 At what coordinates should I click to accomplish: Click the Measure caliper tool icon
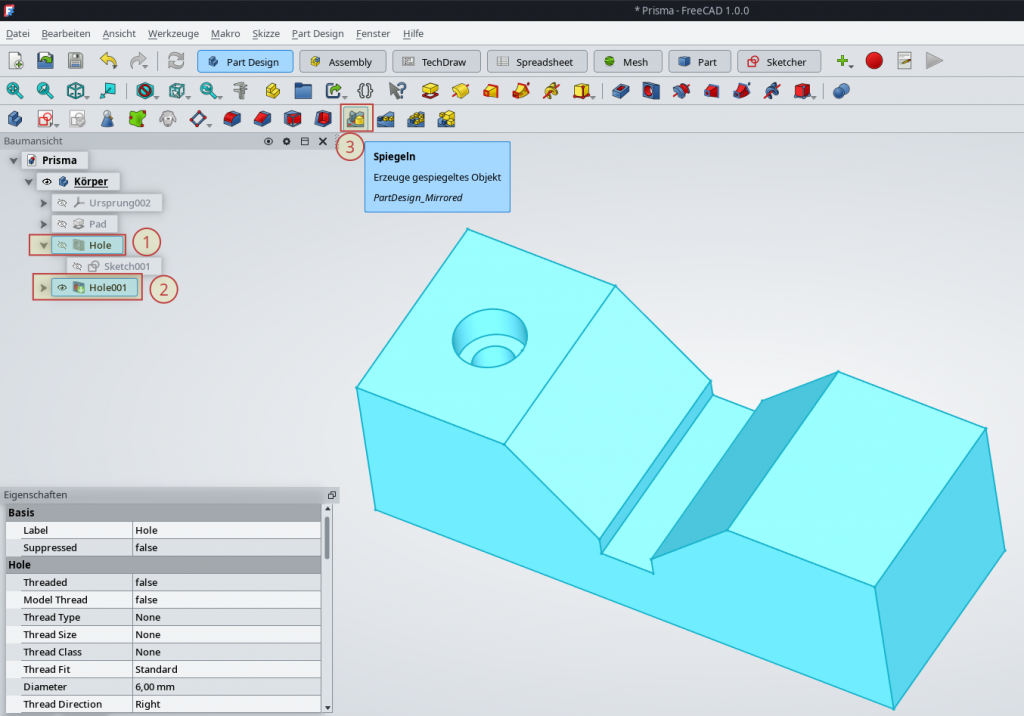[239, 91]
